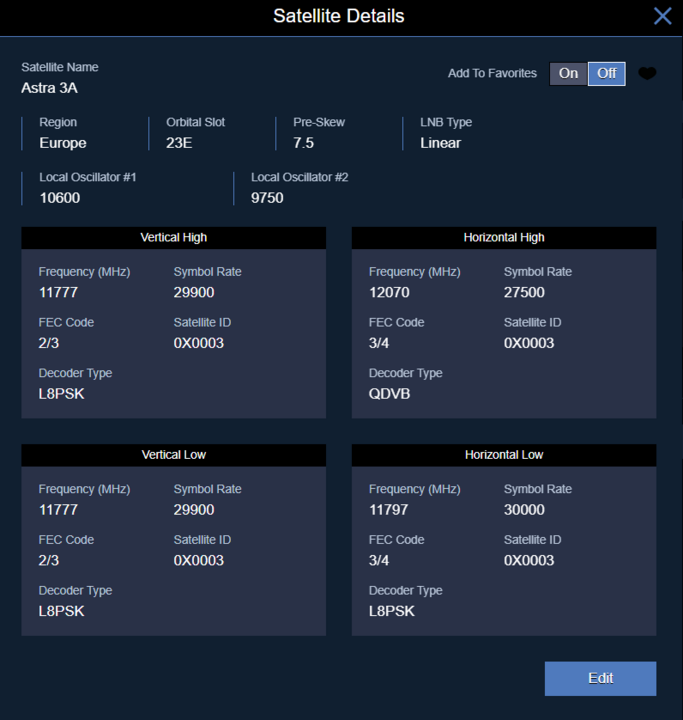Select the Region value Europe
Image resolution: width=683 pixels, height=720 pixels.
(63, 143)
